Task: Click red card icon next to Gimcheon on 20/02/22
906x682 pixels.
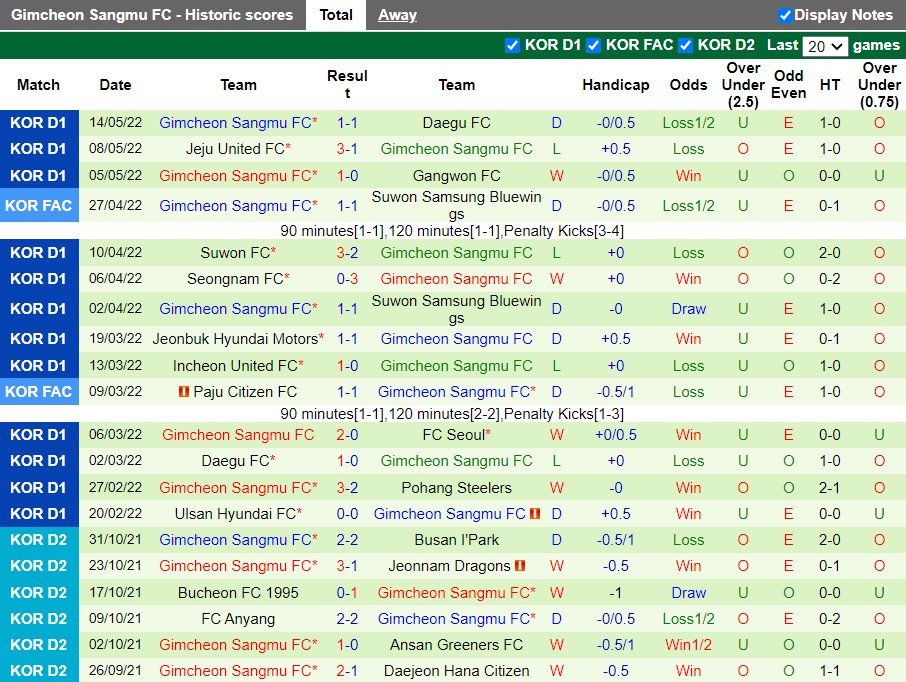Action: [x=535, y=513]
